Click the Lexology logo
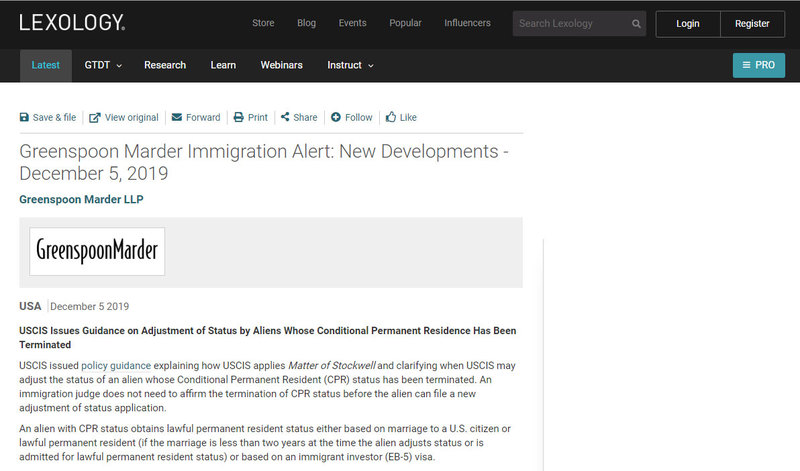 click(72, 22)
